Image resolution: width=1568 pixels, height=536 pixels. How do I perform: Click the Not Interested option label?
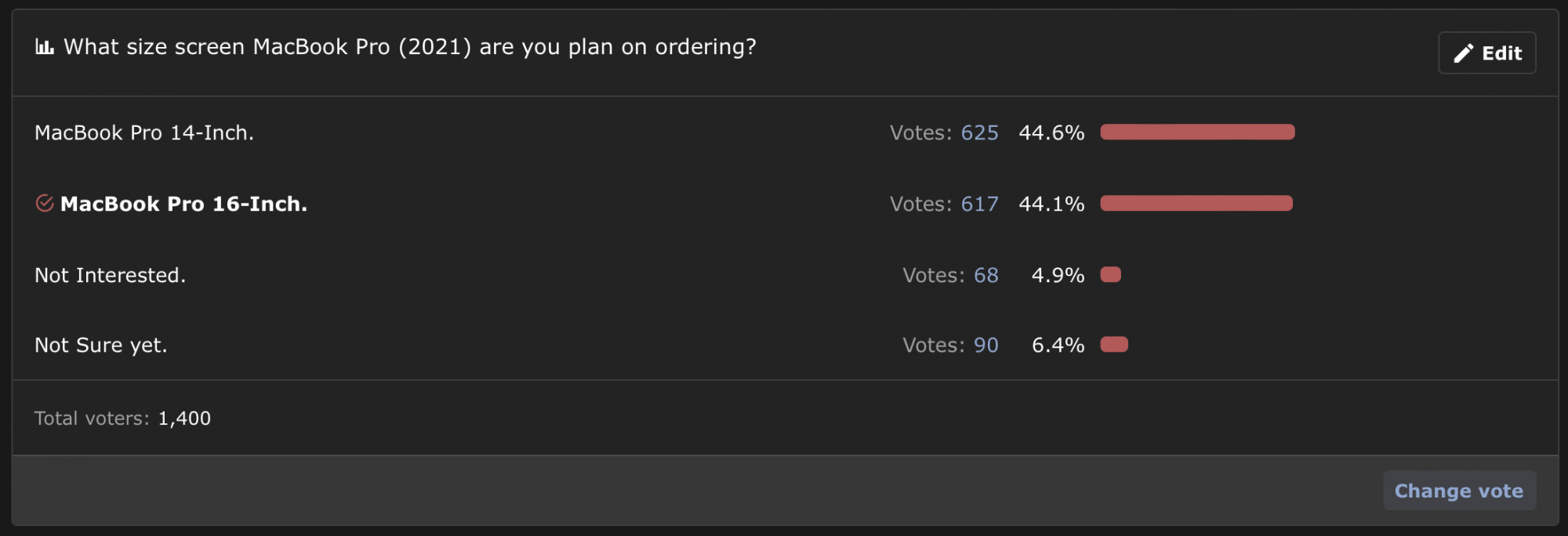110,276
